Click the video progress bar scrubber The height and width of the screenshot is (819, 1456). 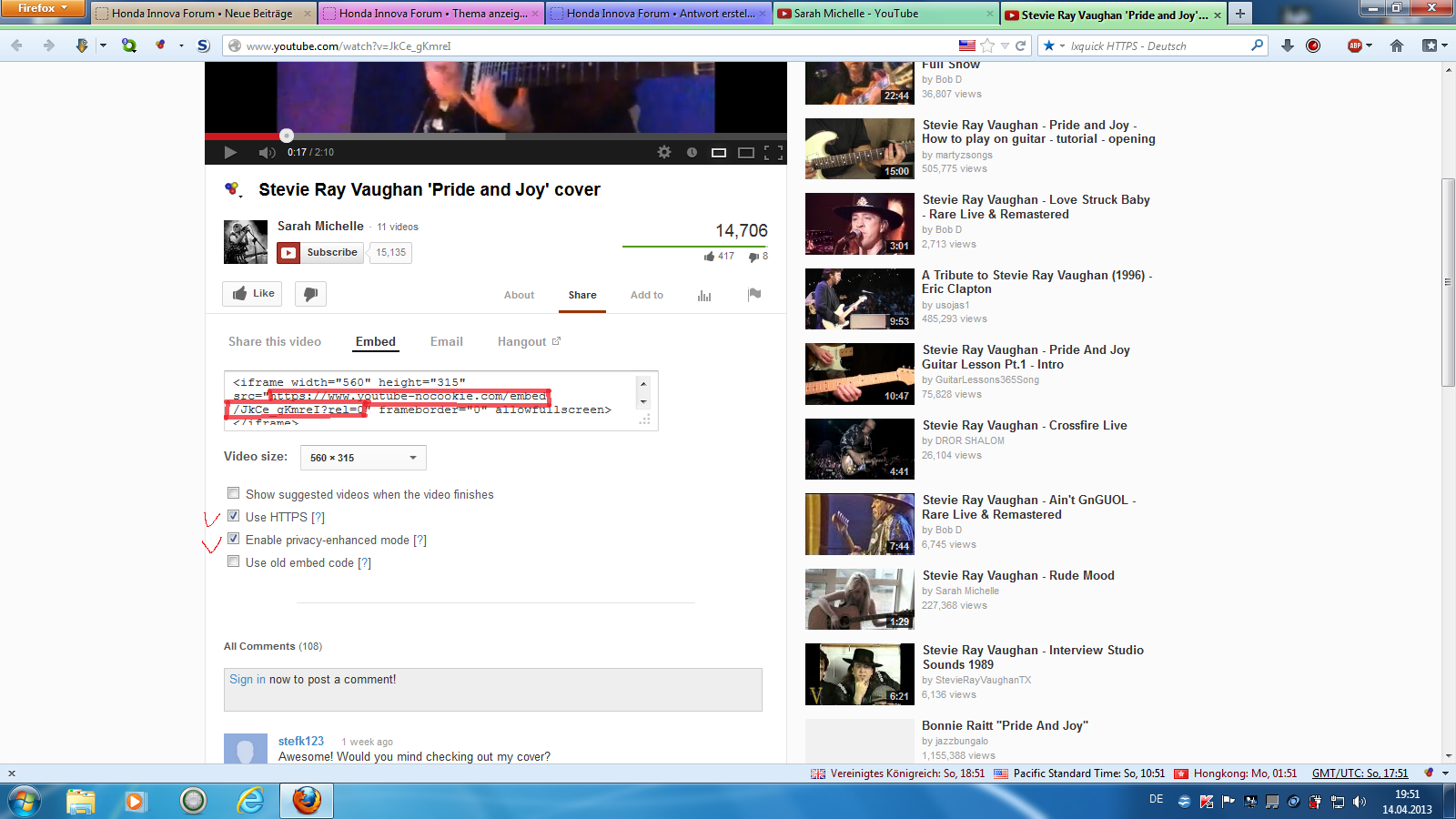point(287,136)
